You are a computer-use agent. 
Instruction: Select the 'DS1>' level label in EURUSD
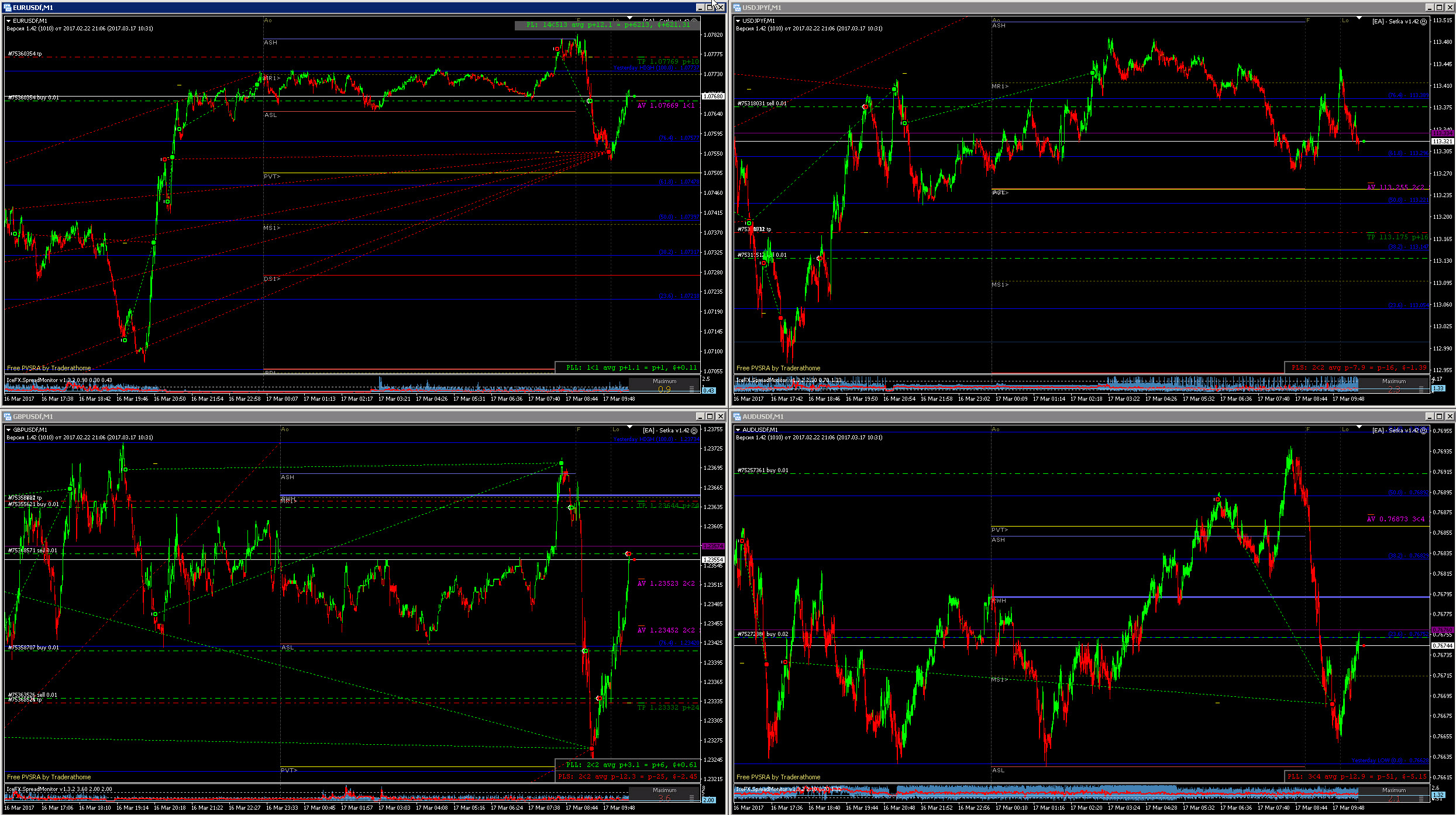(271, 279)
